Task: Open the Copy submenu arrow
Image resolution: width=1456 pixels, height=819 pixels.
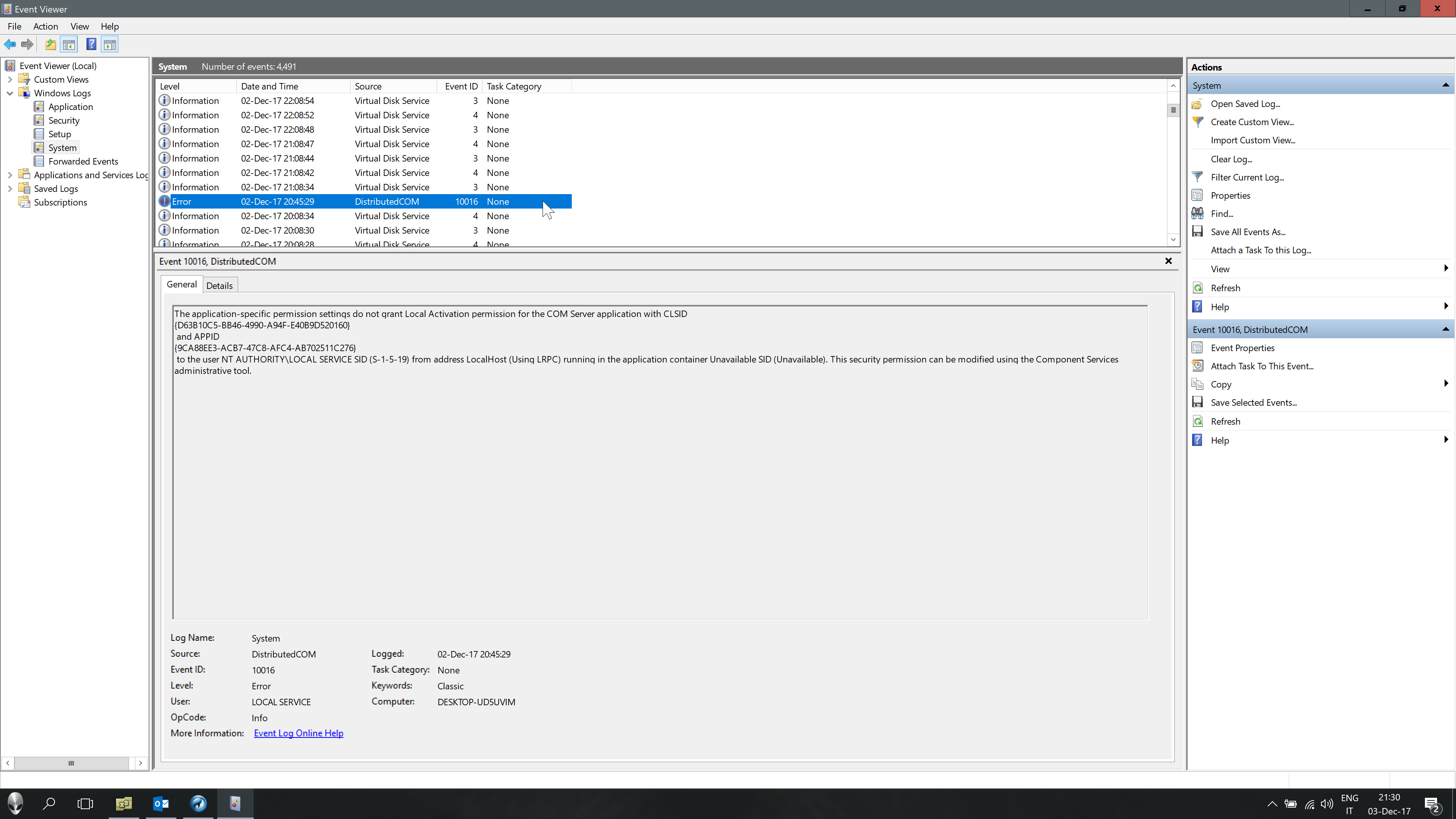Action: pos(1445,384)
